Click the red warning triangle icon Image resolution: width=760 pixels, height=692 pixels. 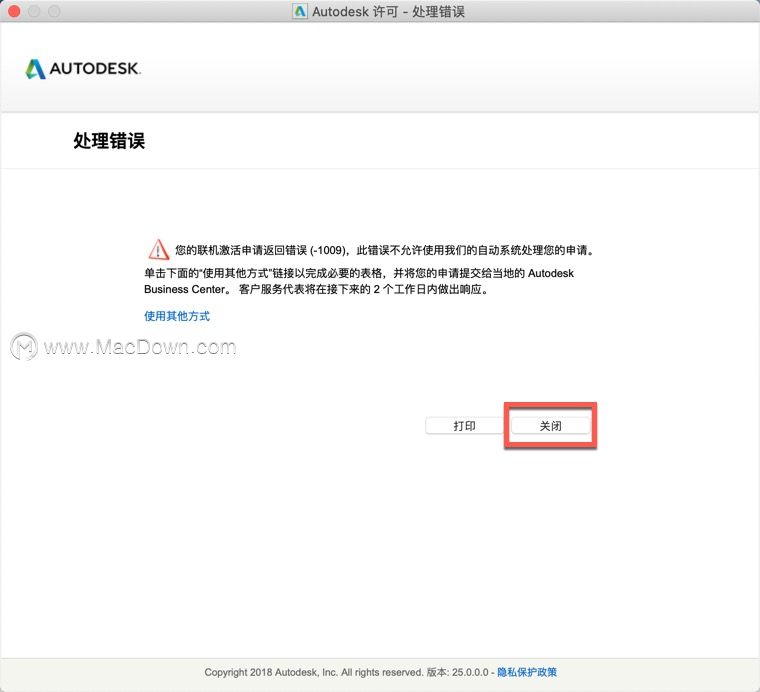click(158, 250)
